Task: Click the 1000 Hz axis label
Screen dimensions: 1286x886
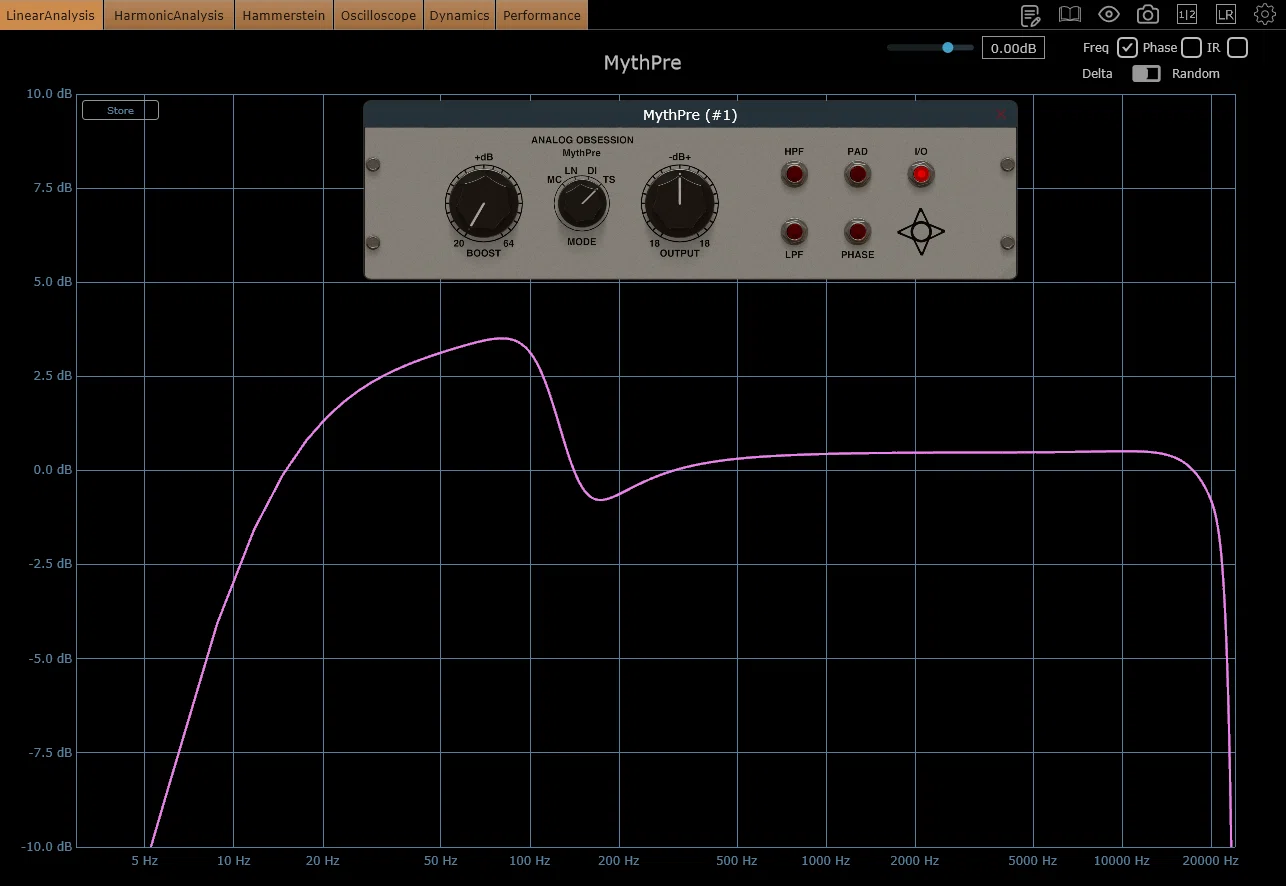Action: click(x=826, y=861)
